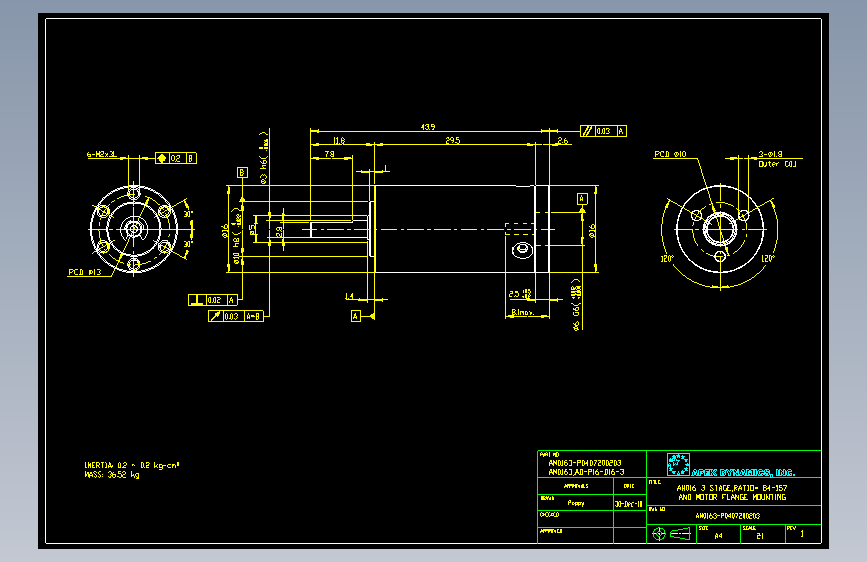Select the center bore of the right flange view
The width and height of the screenshot is (867, 562).
(719, 229)
